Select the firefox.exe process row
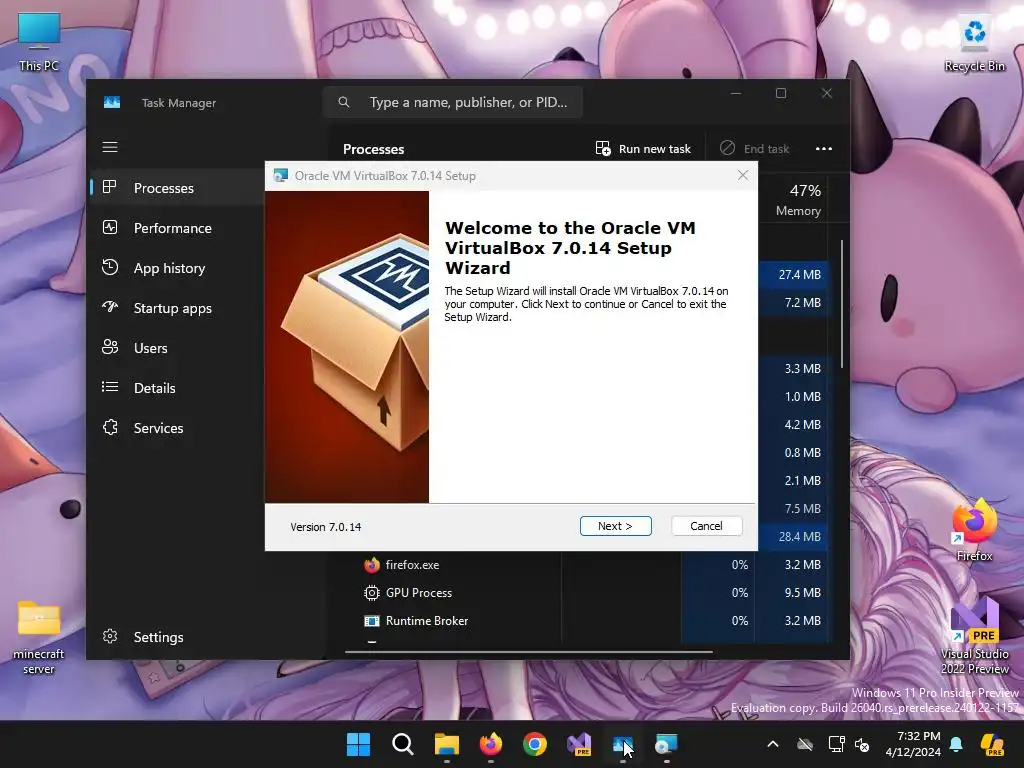Image resolution: width=1024 pixels, height=768 pixels. pos(588,565)
